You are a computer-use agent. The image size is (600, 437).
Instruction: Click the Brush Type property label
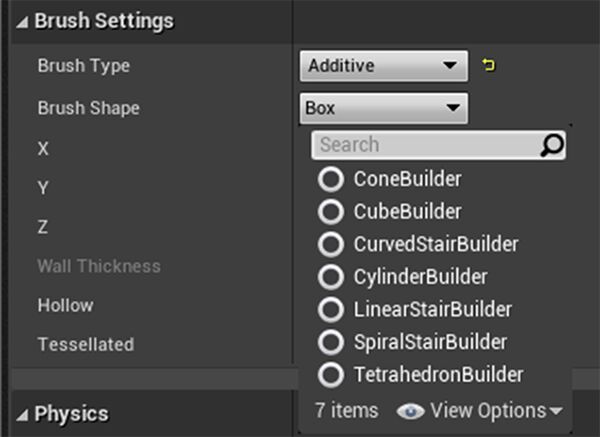(x=84, y=66)
